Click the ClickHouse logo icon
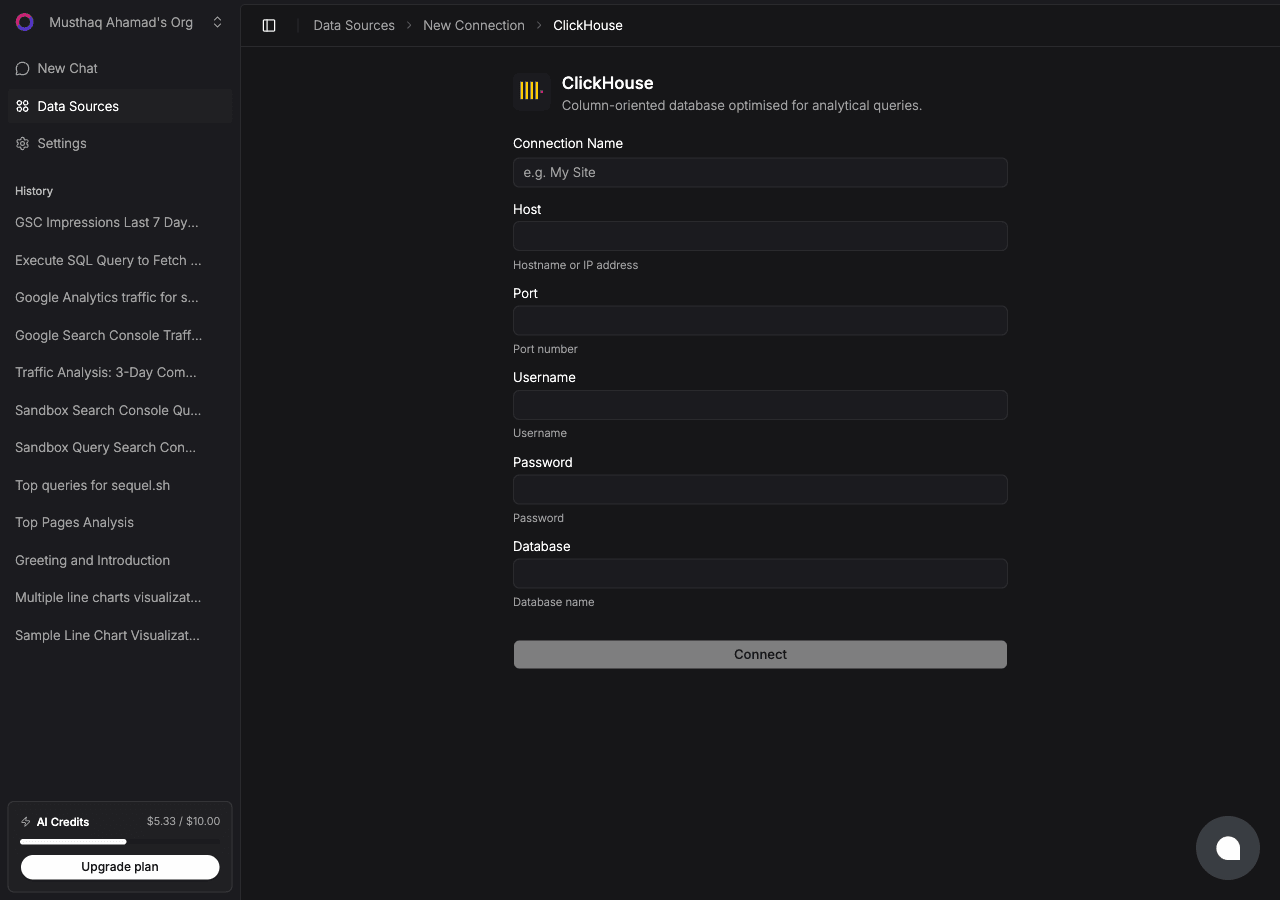The width and height of the screenshot is (1280, 900). pyautogui.click(x=531, y=91)
